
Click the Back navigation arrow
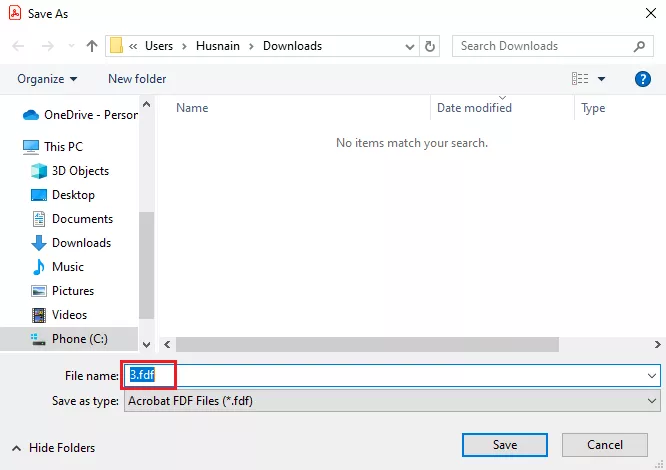[18, 46]
